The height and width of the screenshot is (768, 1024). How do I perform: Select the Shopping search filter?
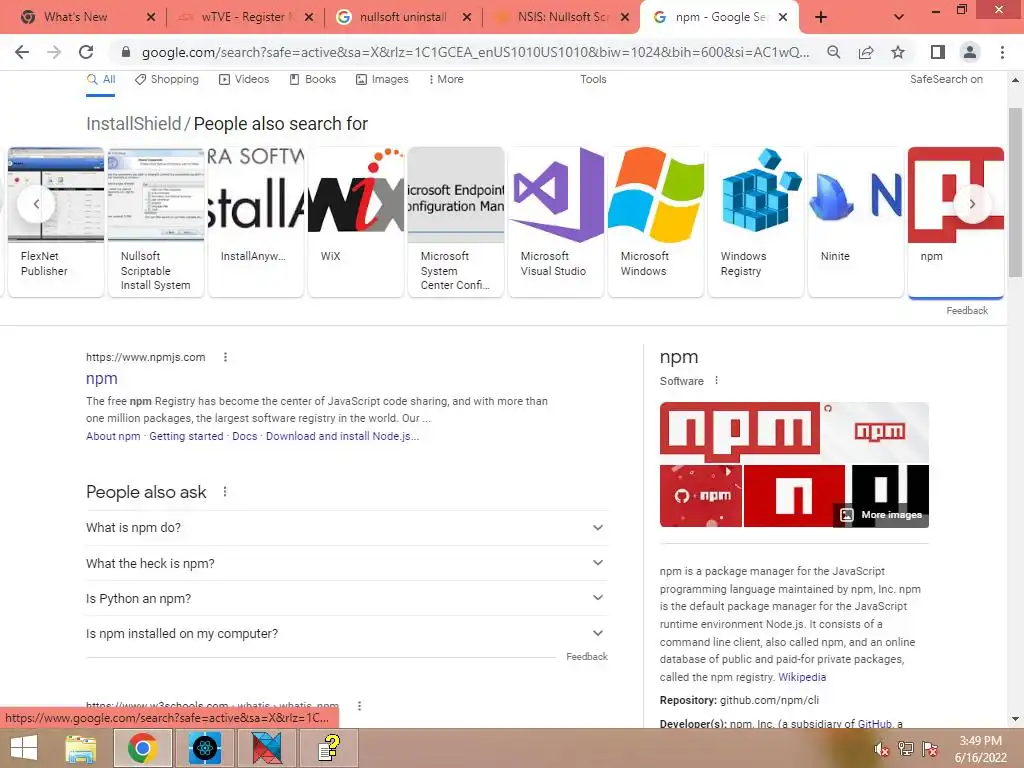click(x=167, y=79)
